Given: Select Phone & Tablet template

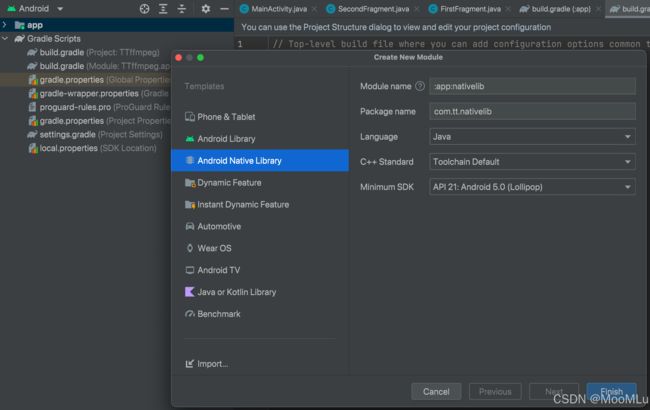Looking at the screenshot, I should click(260, 117).
